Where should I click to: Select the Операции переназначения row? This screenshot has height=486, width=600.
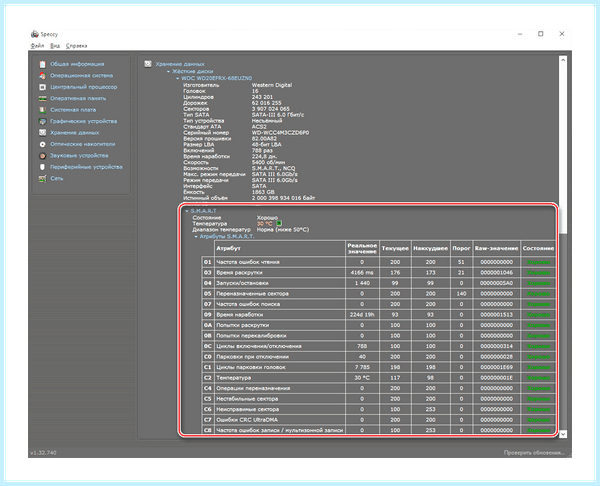pyautogui.click(x=378, y=388)
